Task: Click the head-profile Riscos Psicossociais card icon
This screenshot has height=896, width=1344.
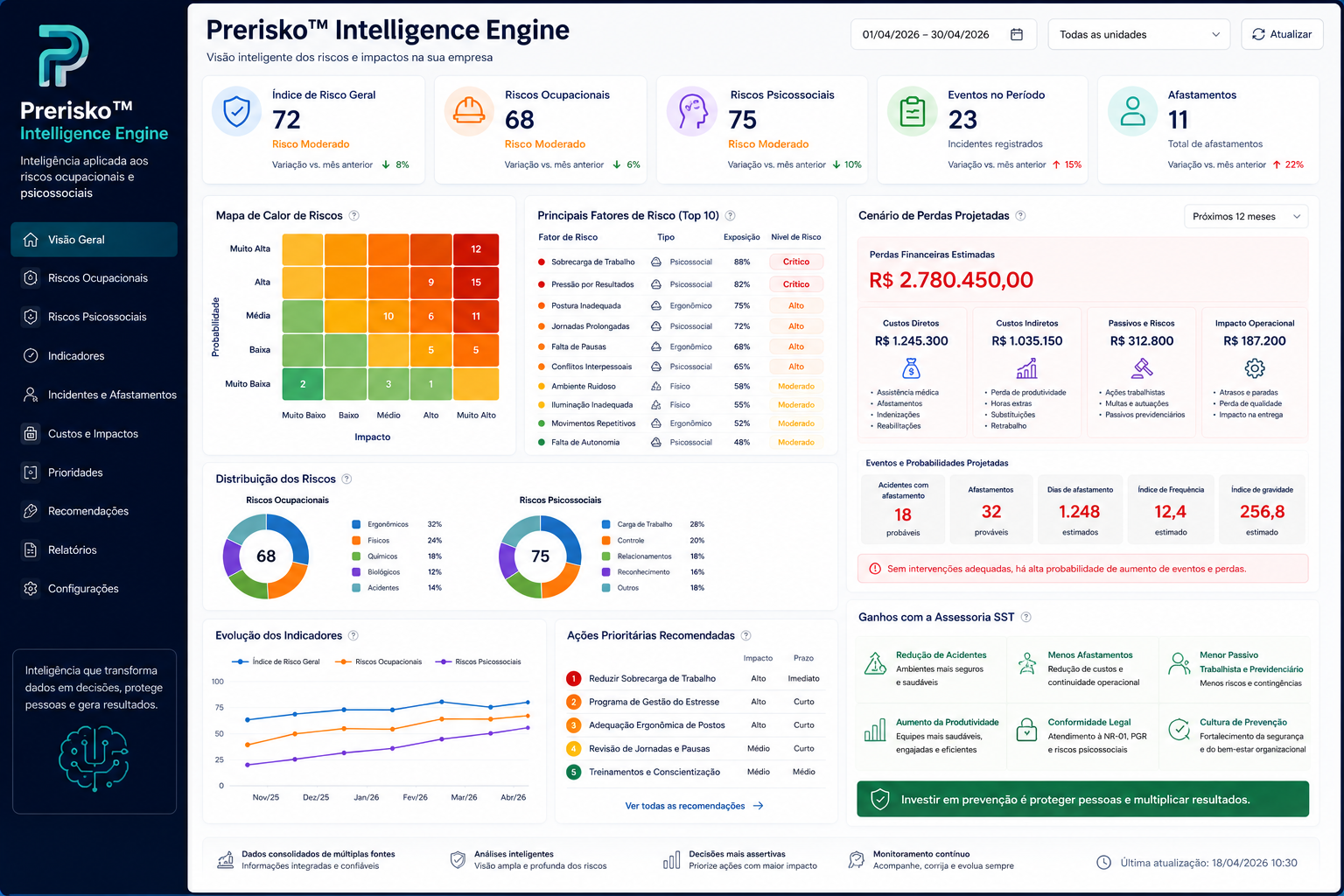Action: pyautogui.click(x=692, y=111)
